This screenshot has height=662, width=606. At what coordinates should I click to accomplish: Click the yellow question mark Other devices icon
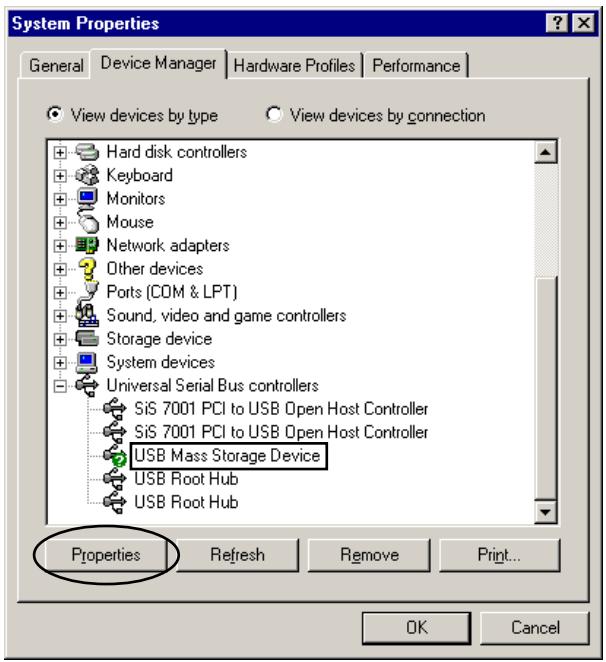coord(87,269)
